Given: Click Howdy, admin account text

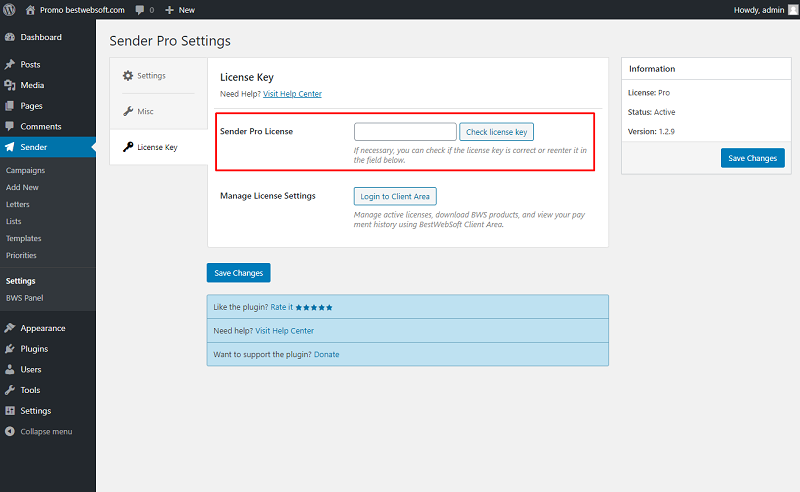Looking at the screenshot, I should click(759, 10).
